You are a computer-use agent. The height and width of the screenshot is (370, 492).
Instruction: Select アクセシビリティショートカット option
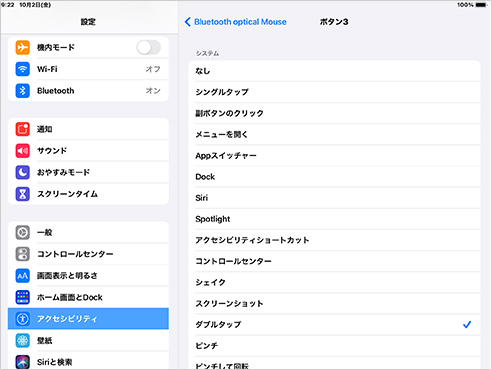334,240
